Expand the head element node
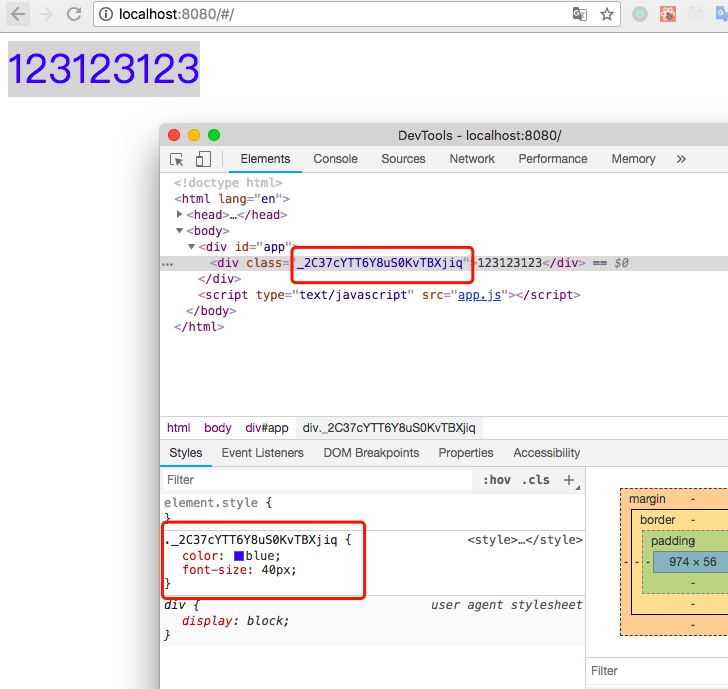The width and height of the screenshot is (728, 689). pos(179,214)
